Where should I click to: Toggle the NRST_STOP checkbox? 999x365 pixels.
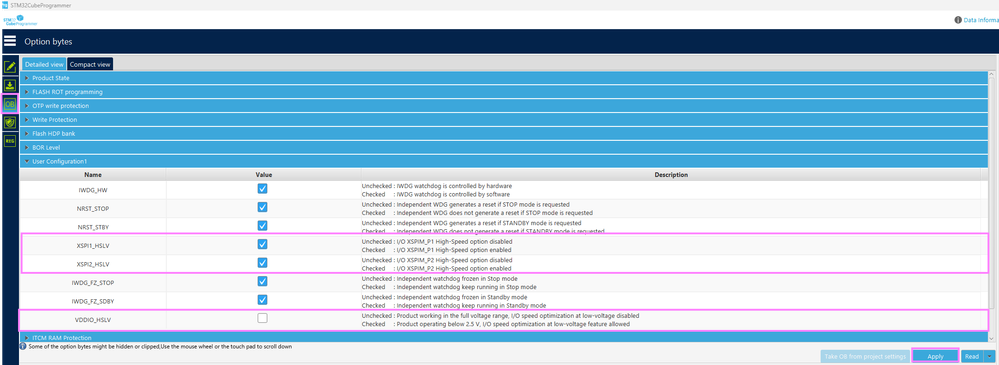(262, 207)
